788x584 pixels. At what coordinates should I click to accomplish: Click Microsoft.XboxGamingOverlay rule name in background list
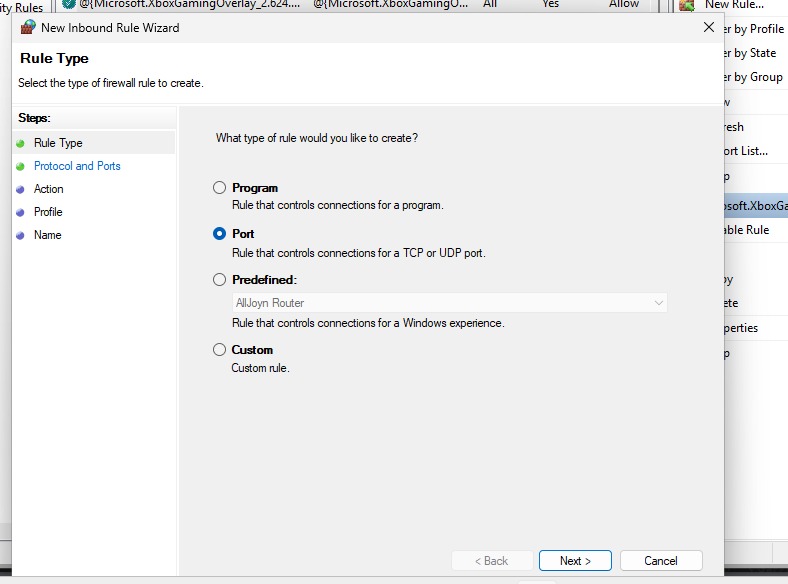[x=189, y=4]
